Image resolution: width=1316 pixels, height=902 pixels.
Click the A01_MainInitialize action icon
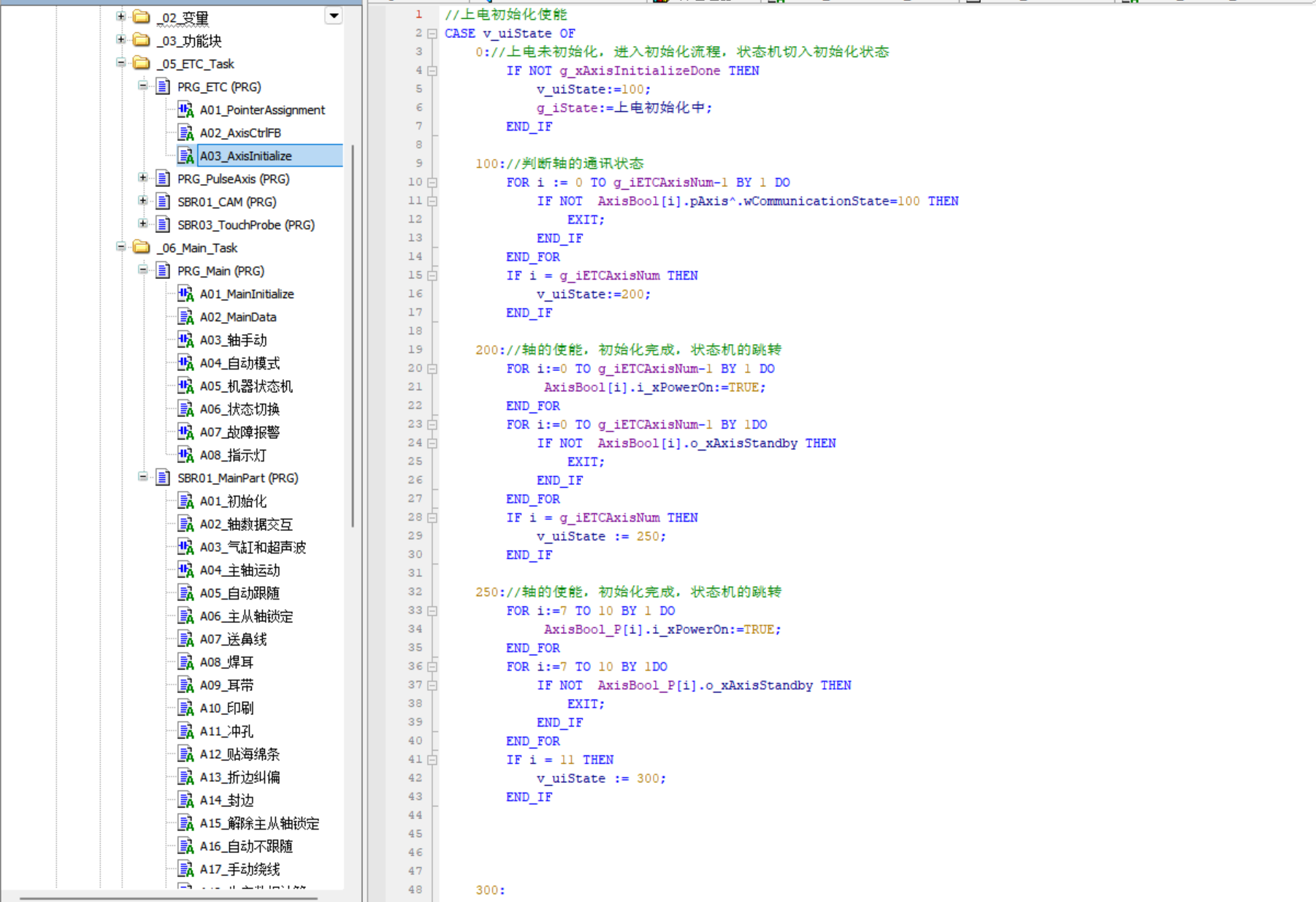tap(185, 294)
